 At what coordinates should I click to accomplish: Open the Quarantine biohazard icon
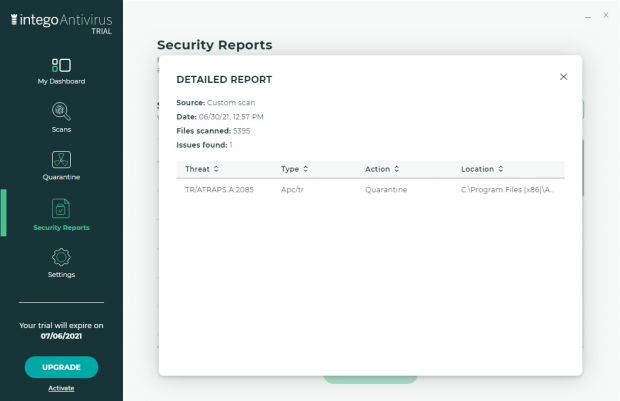(61, 160)
